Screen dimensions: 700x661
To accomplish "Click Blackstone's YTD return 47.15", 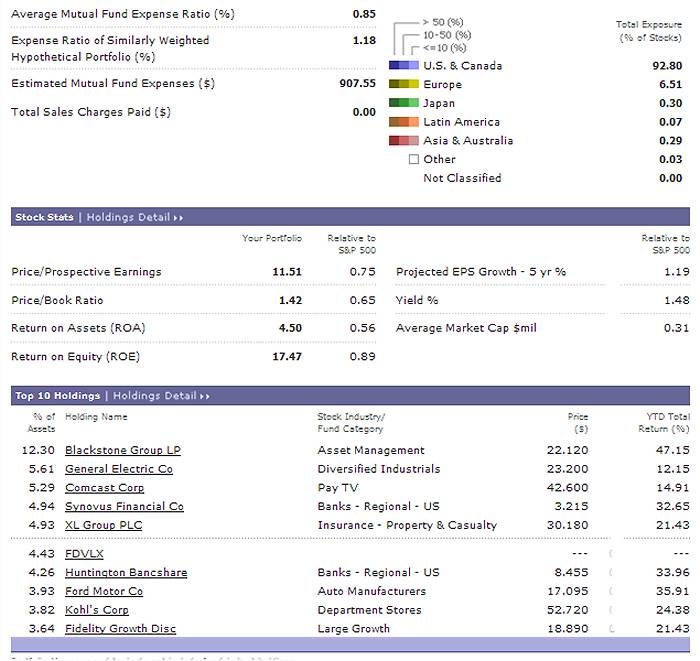I will [x=673, y=450].
